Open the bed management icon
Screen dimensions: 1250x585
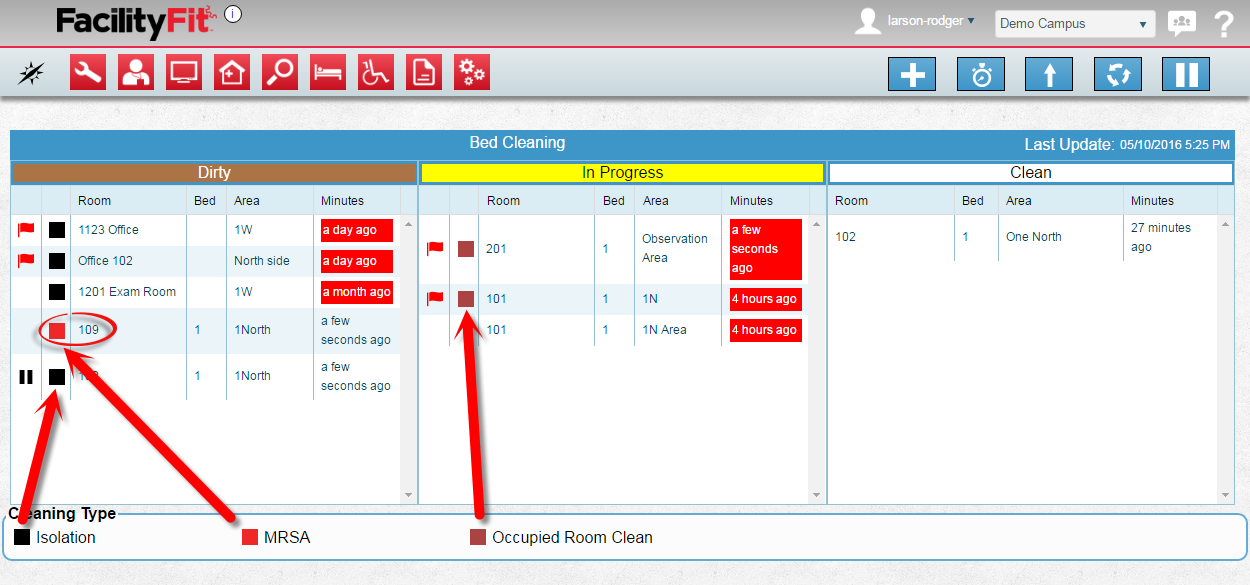point(328,73)
